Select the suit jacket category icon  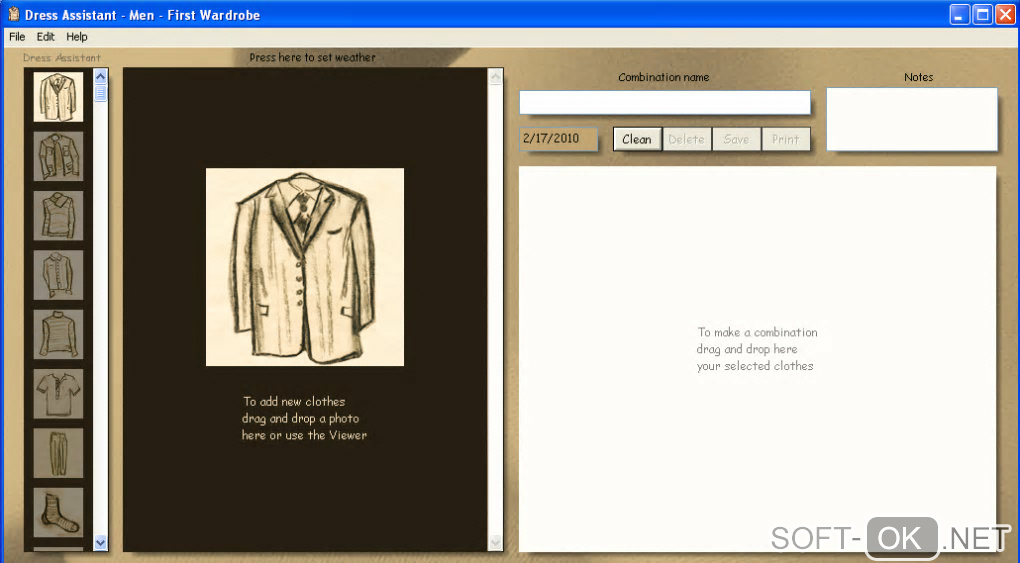[x=59, y=97]
